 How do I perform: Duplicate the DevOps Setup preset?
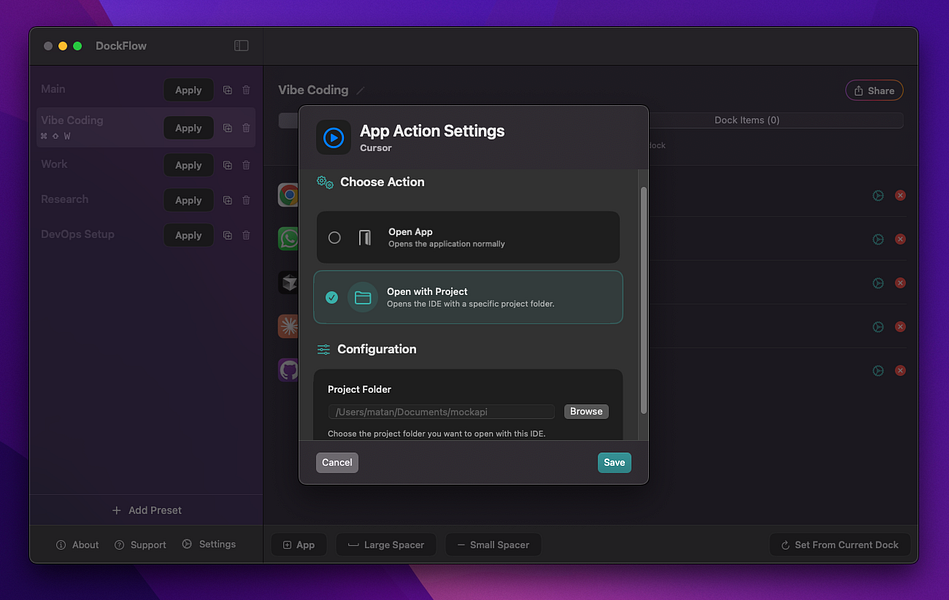tap(228, 235)
